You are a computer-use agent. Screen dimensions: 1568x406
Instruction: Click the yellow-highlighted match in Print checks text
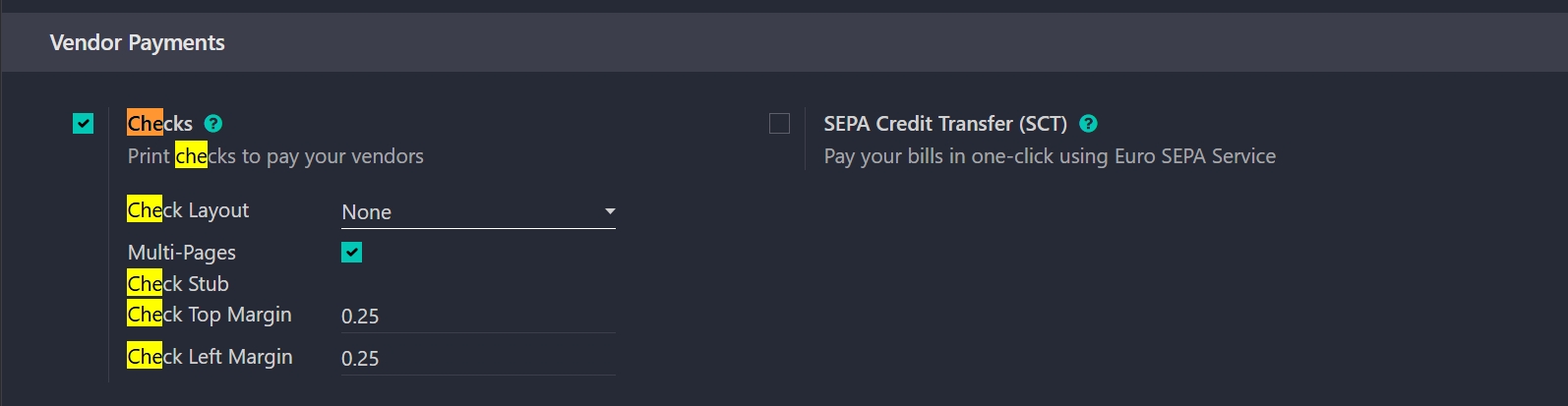click(x=191, y=156)
